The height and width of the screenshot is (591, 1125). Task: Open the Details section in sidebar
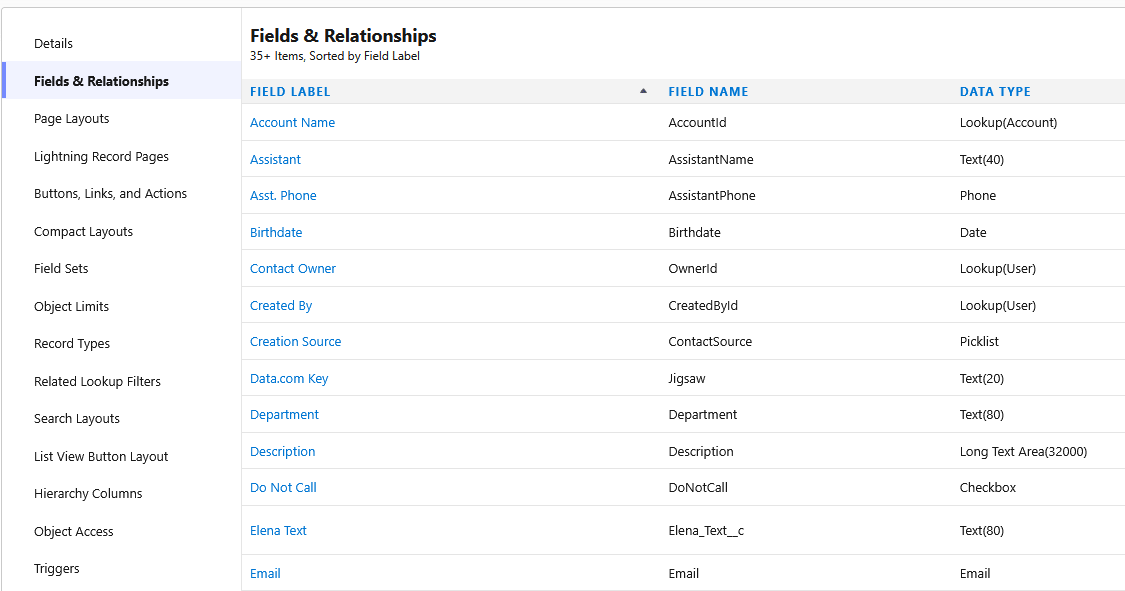pos(53,44)
